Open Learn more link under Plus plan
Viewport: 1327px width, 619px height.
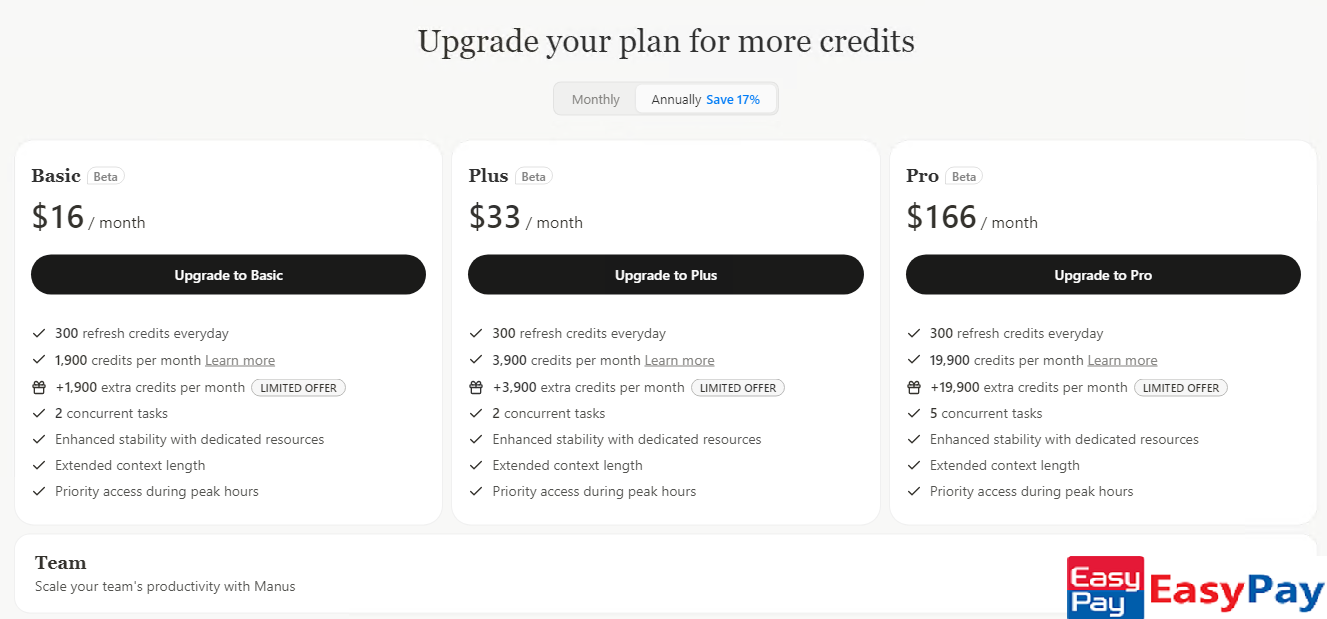[x=679, y=360]
